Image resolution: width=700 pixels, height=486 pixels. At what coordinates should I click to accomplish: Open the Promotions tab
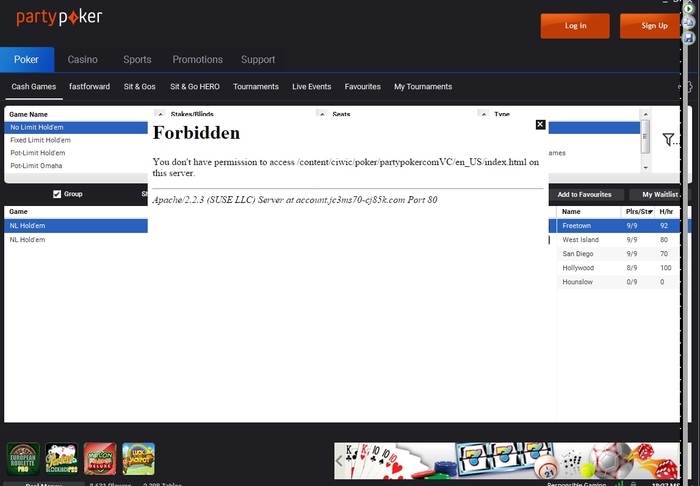(197, 59)
